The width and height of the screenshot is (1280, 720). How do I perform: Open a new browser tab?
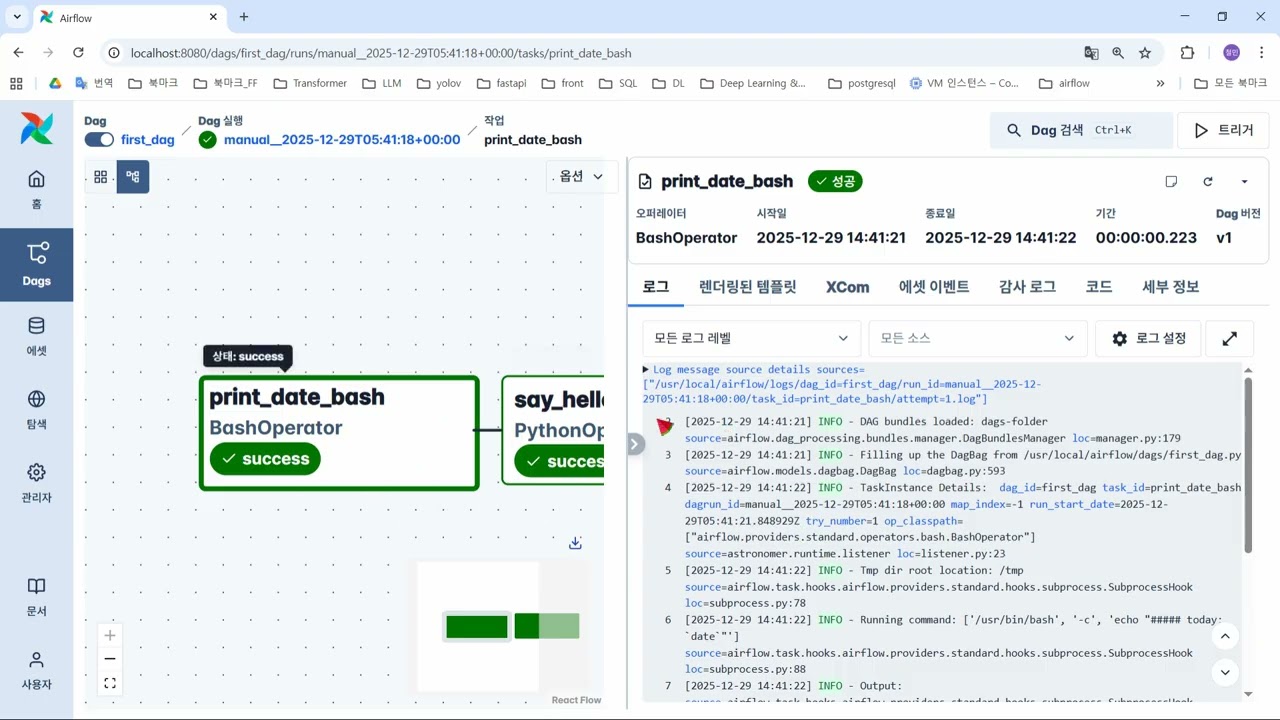coord(244,17)
